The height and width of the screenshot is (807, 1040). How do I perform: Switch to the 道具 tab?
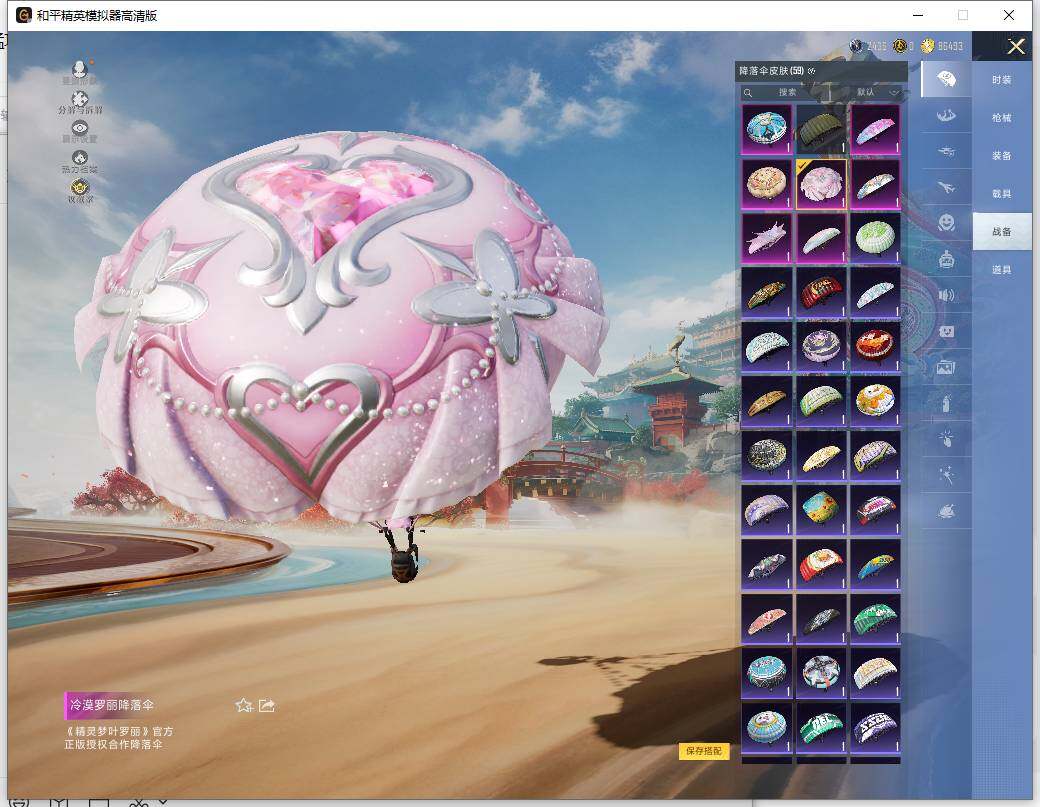click(1002, 270)
